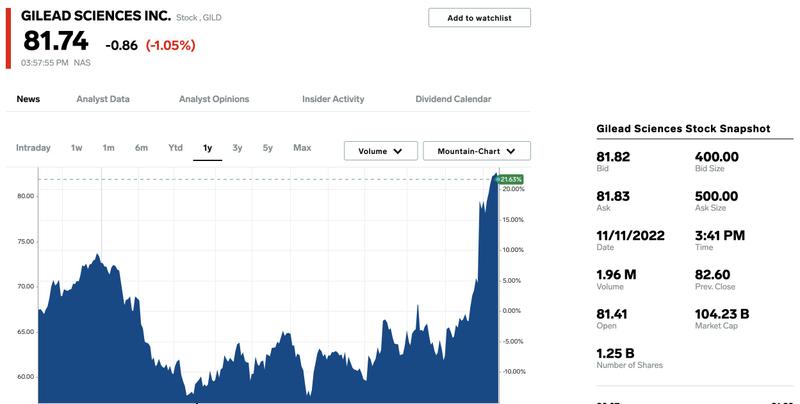
Task: Expand the Mountain-Chart type dropdown
Action: click(x=477, y=151)
